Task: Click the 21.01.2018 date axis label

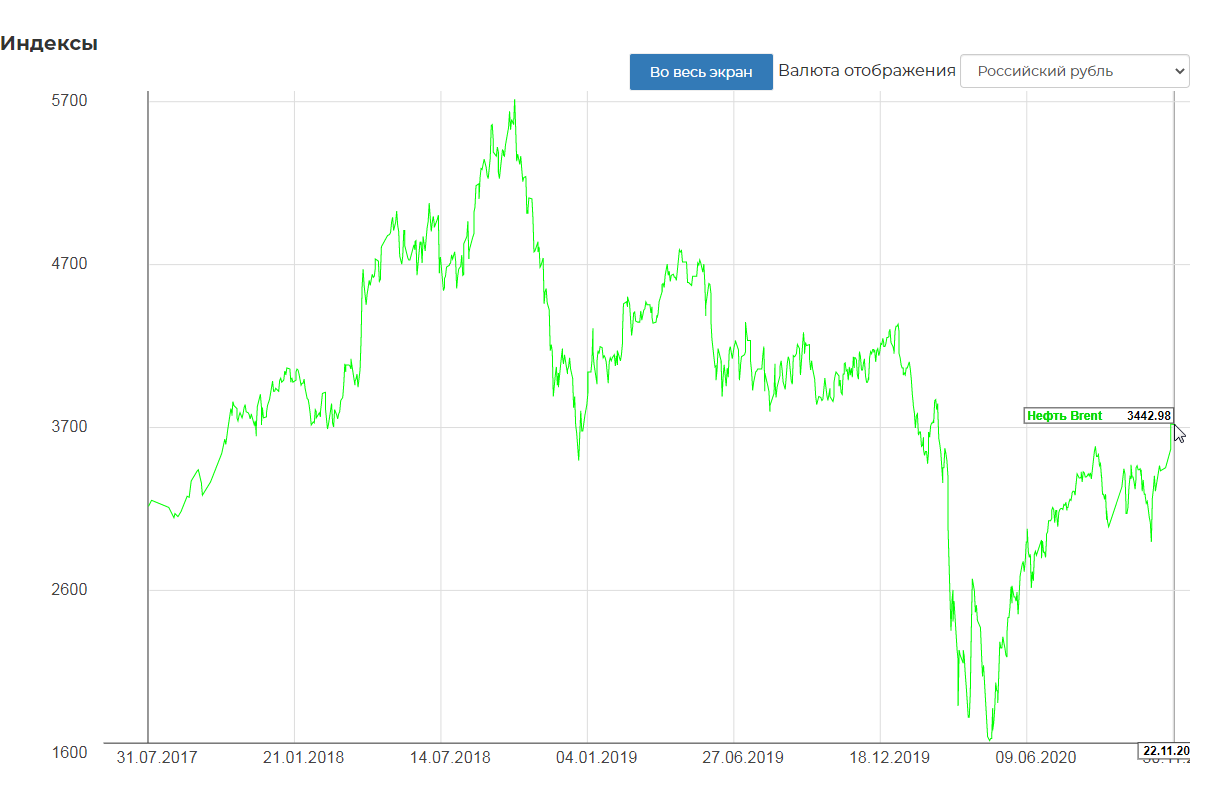Action: (303, 758)
